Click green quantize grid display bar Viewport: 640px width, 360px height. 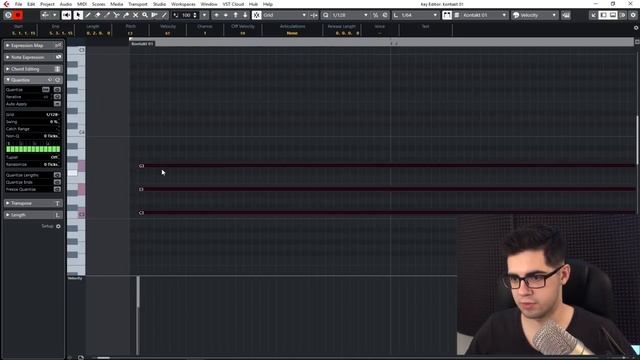click(33, 149)
